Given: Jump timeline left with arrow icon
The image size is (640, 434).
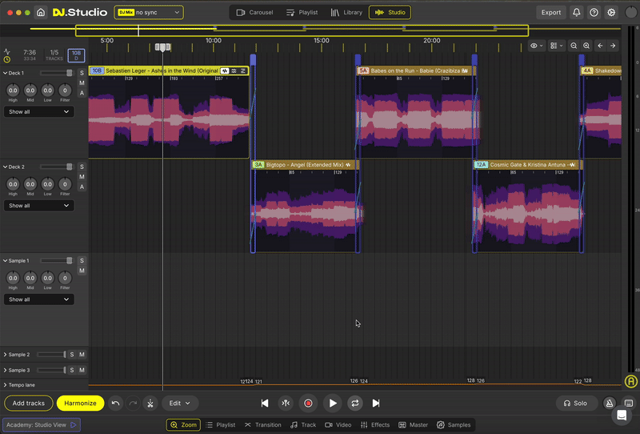Looking at the screenshot, I should [x=600, y=46].
